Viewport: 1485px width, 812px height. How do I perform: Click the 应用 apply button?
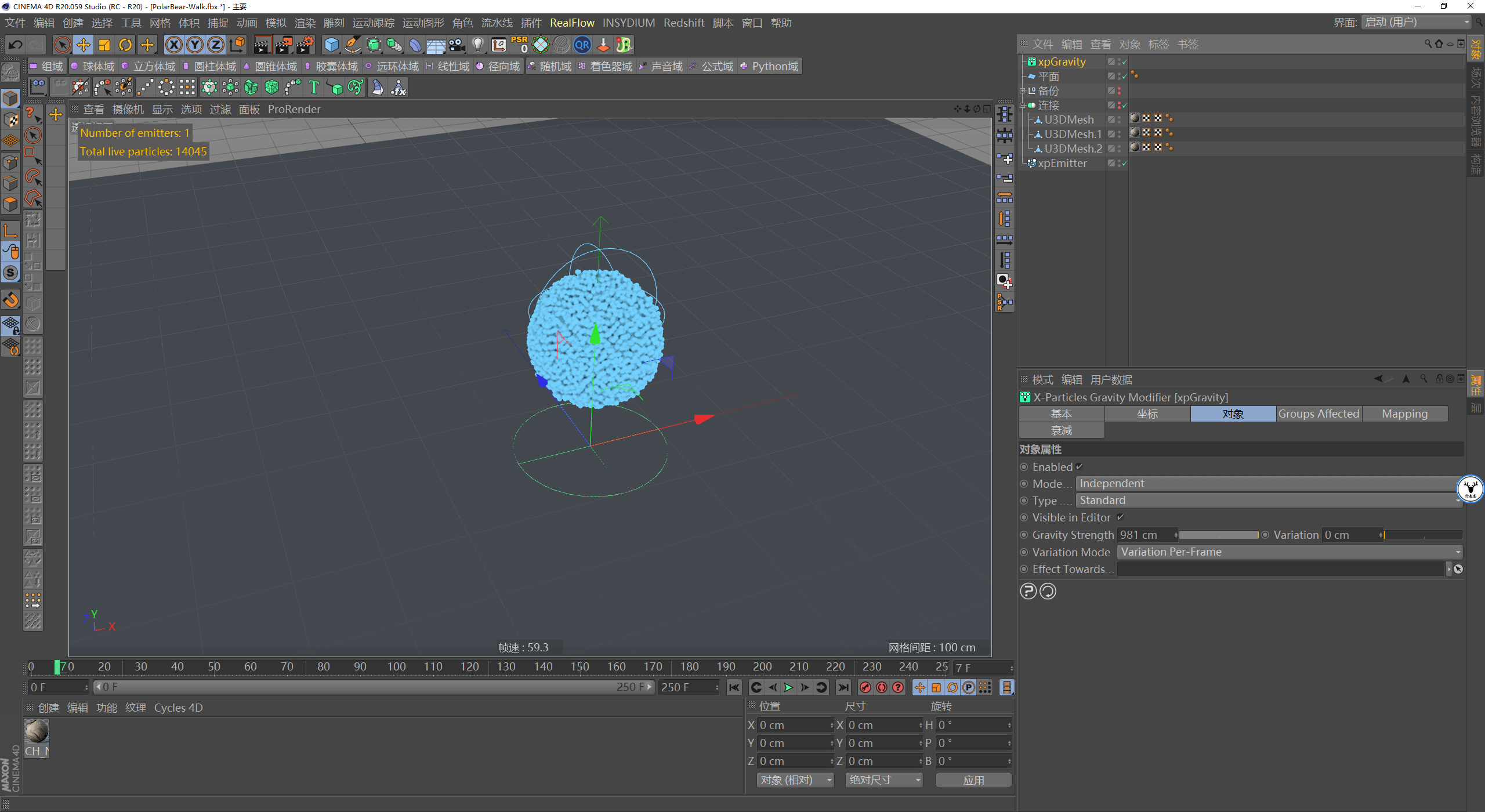973,780
